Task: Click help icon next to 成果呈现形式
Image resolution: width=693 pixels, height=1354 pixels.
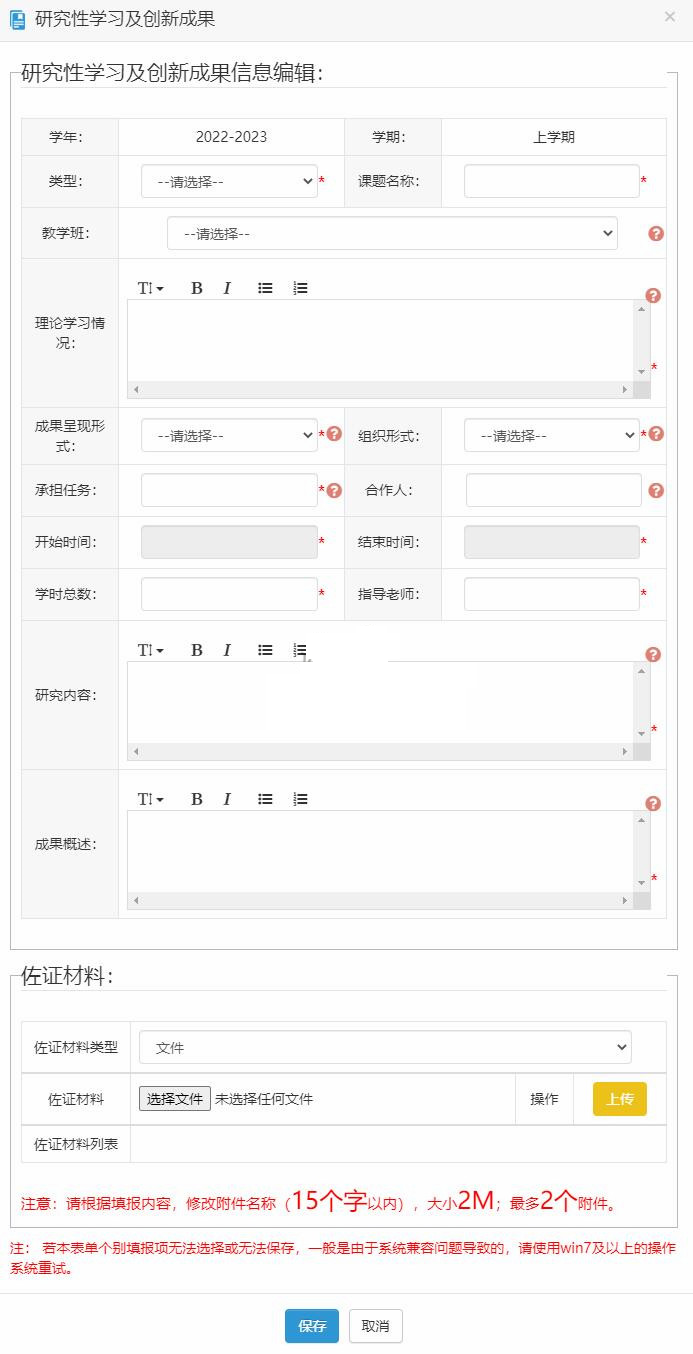Action: pyautogui.click(x=334, y=434)
